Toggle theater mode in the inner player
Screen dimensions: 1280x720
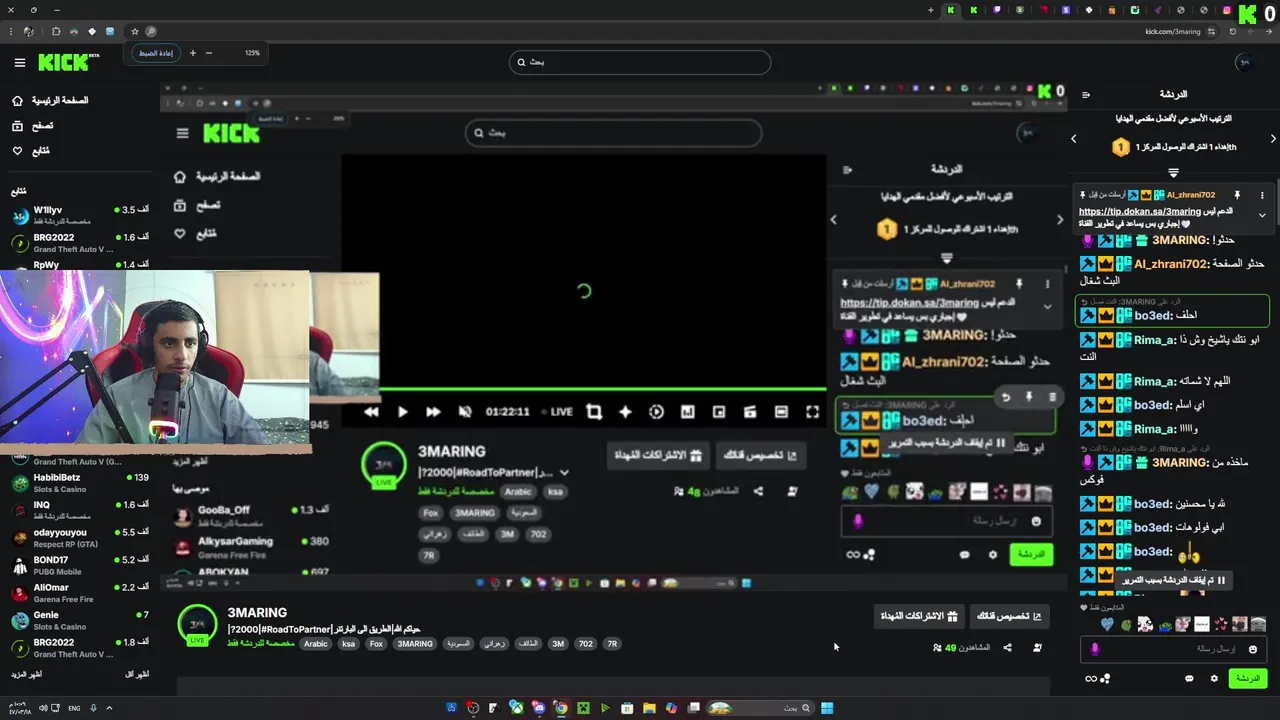[781, 411]
